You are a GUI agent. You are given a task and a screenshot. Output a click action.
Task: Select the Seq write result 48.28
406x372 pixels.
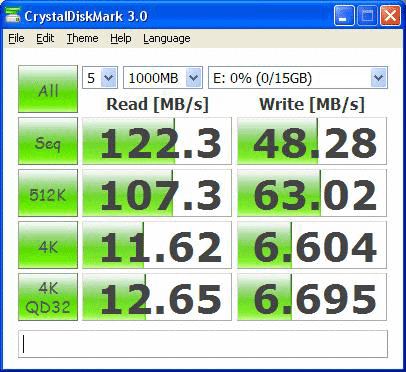click(x=312, y=141)
